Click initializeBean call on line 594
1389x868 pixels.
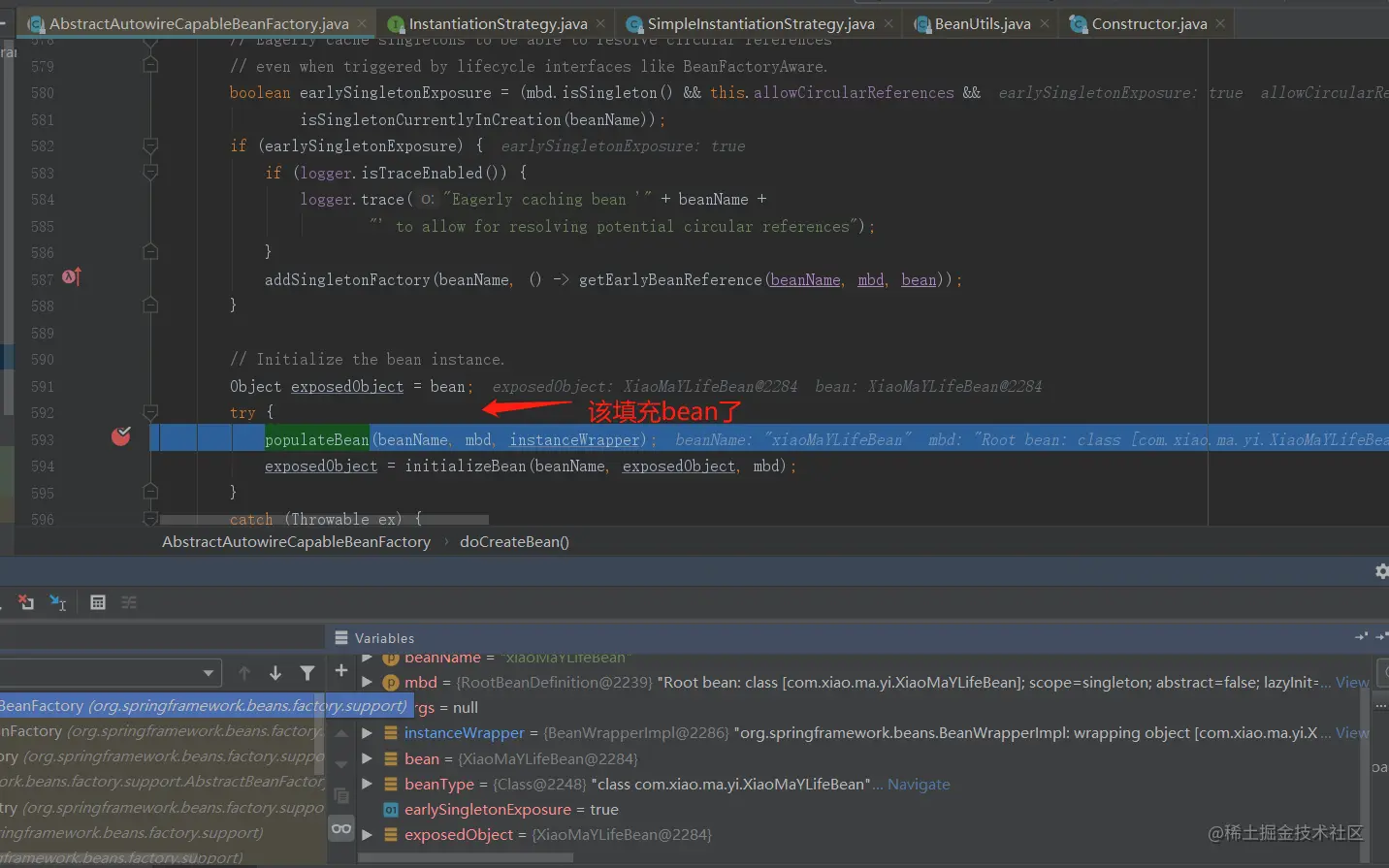(x=465, y=466)
